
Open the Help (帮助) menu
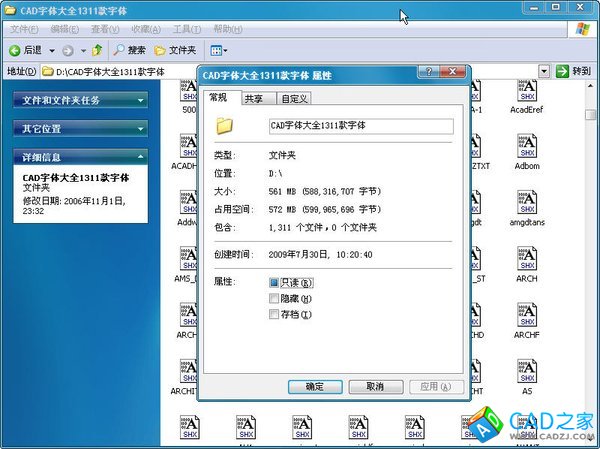(228, 29)
